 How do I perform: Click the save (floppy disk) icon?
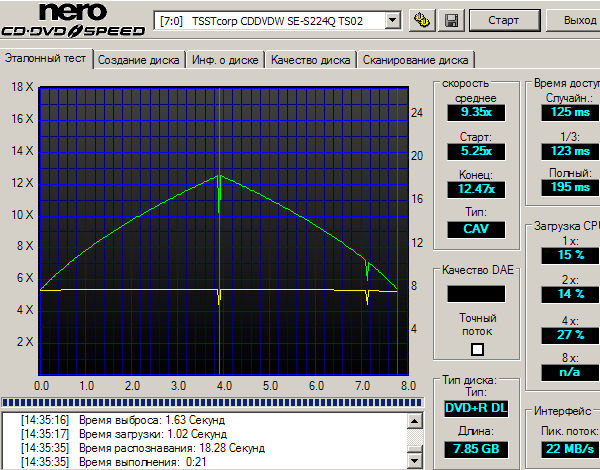point(451,20)
